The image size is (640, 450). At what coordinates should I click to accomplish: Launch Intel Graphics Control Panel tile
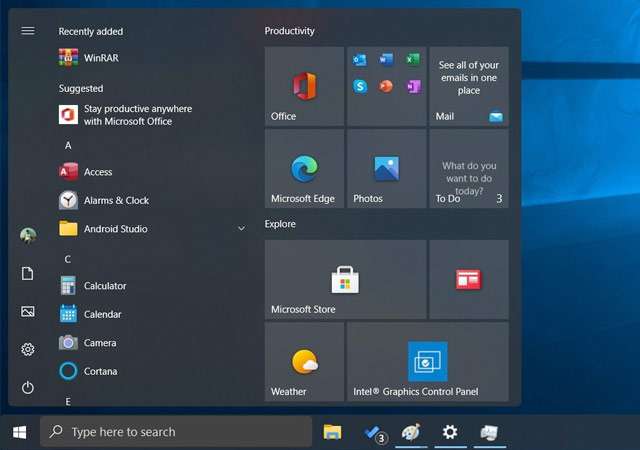click(428, 362)
